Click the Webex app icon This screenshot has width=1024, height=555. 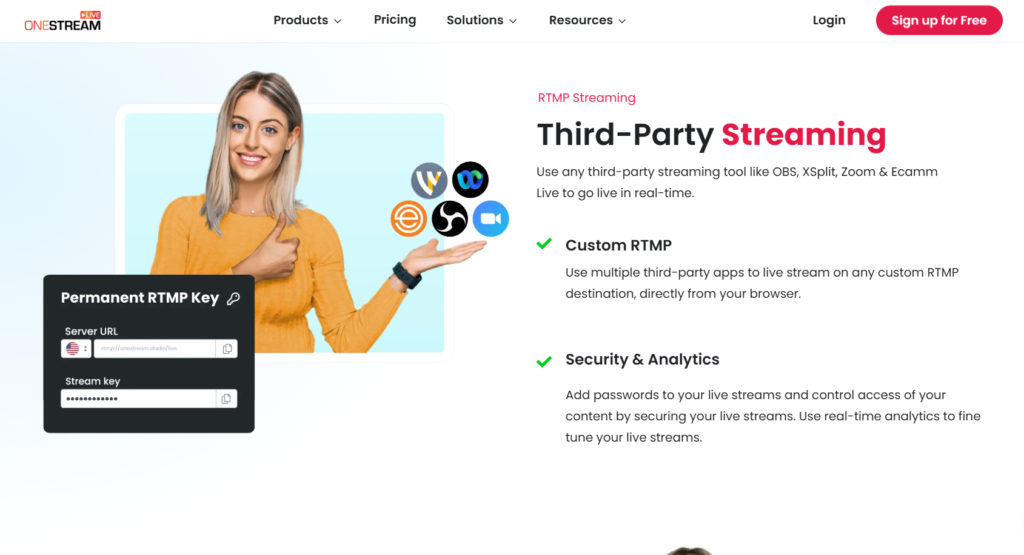(470, 180)
